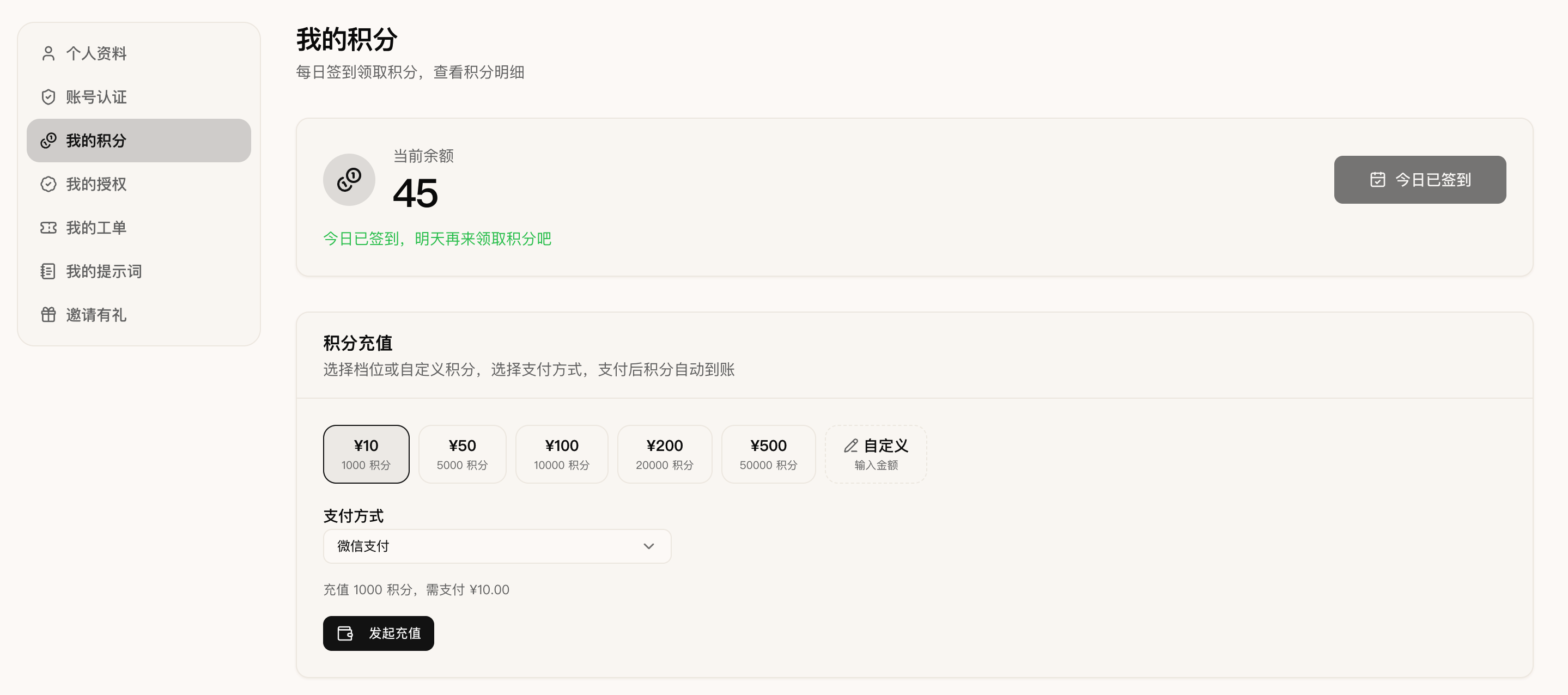Select the ¥10 1000 积分 tier
The height and width of the screenshot is (695, 1568).
[366, 454]
